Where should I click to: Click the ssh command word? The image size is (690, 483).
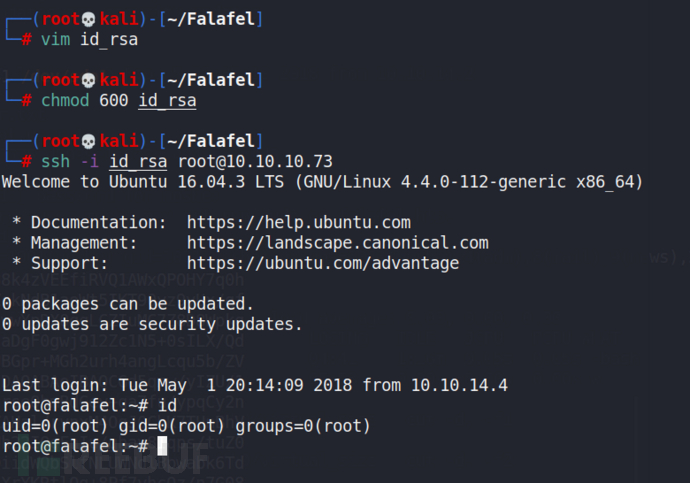[55, 162]
